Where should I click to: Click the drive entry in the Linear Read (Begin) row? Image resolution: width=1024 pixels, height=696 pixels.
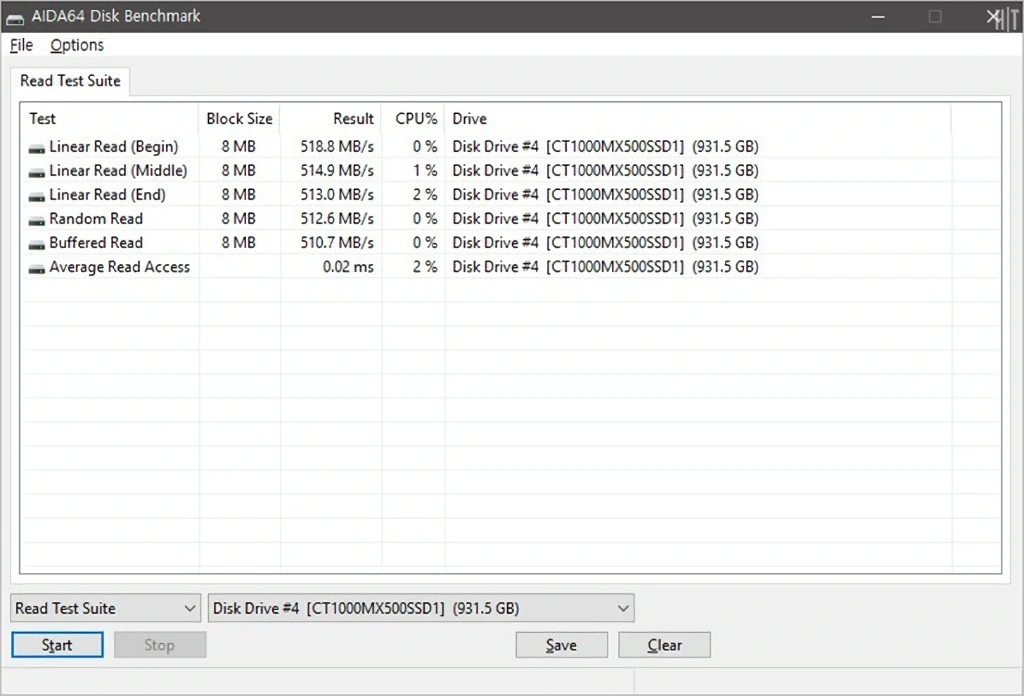(605, 147)
